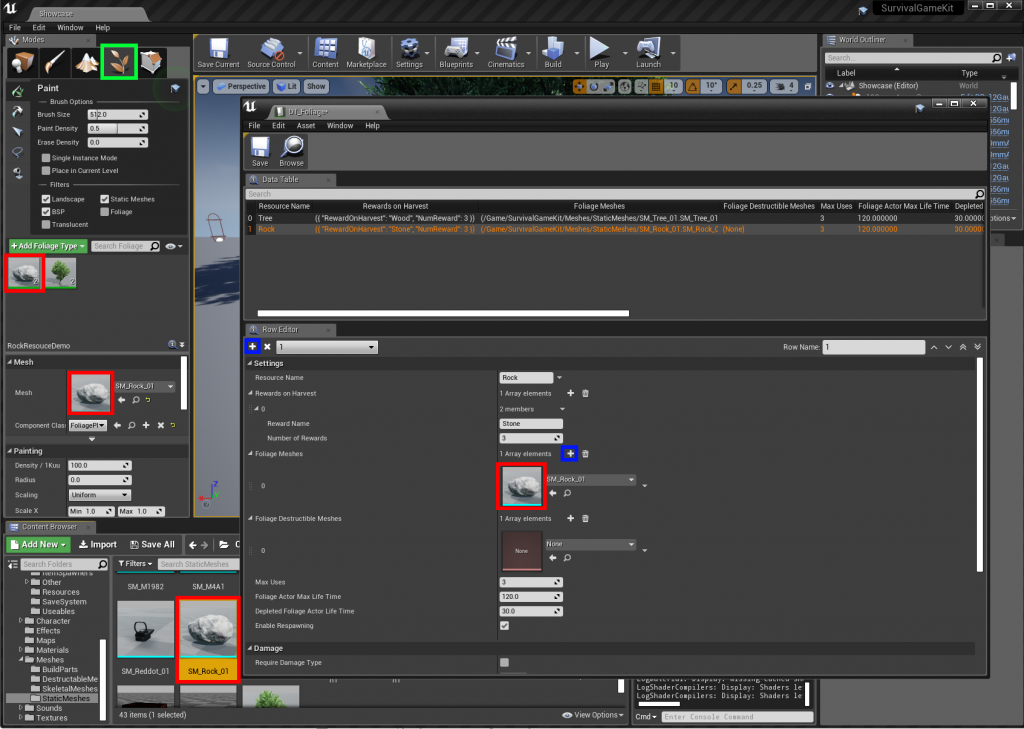The height and width of the screenshot is (729, 1024).
Task: Add a new row in Row Editor
Action: tap(253, 346)
